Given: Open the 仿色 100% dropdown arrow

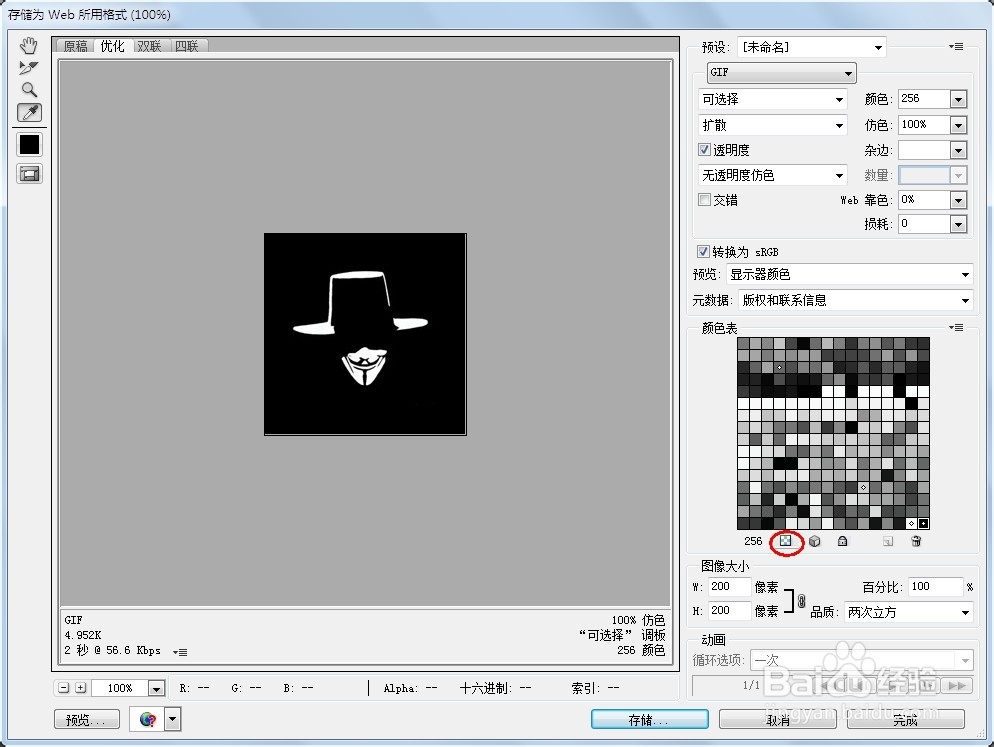Looking at the screenshot, I should (958, 125).
